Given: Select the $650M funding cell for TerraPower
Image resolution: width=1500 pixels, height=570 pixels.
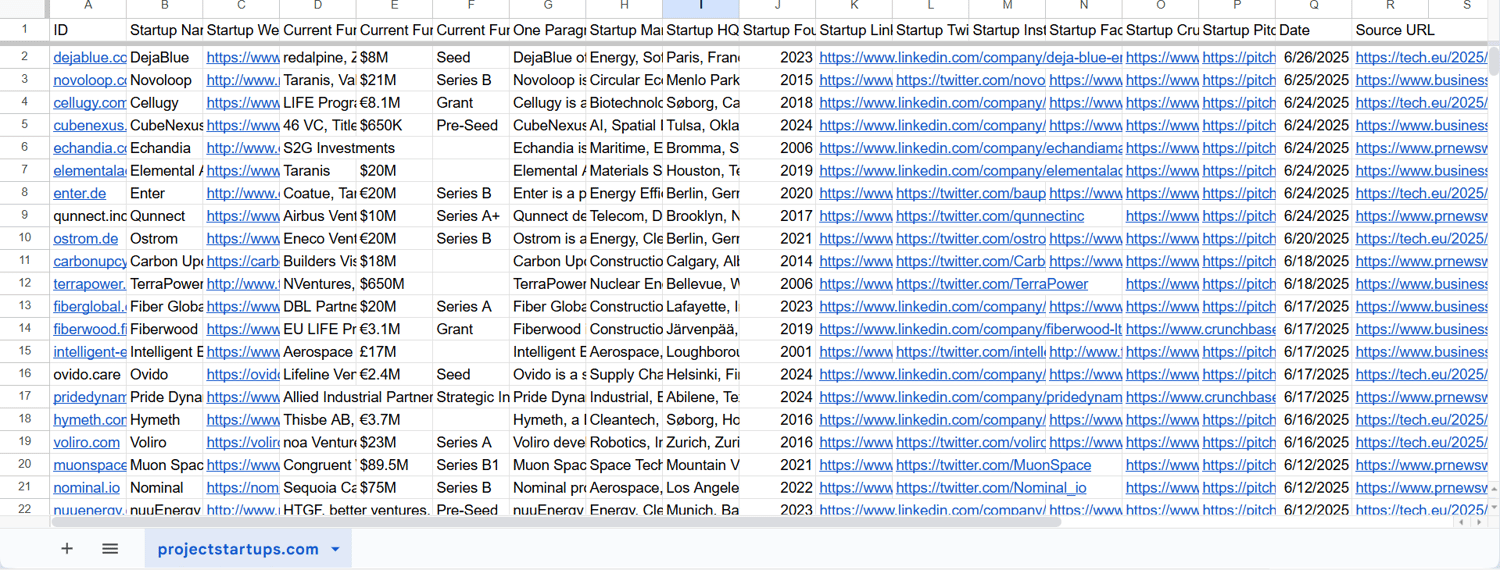Looking at the screenshot, I should coord(394,284).
